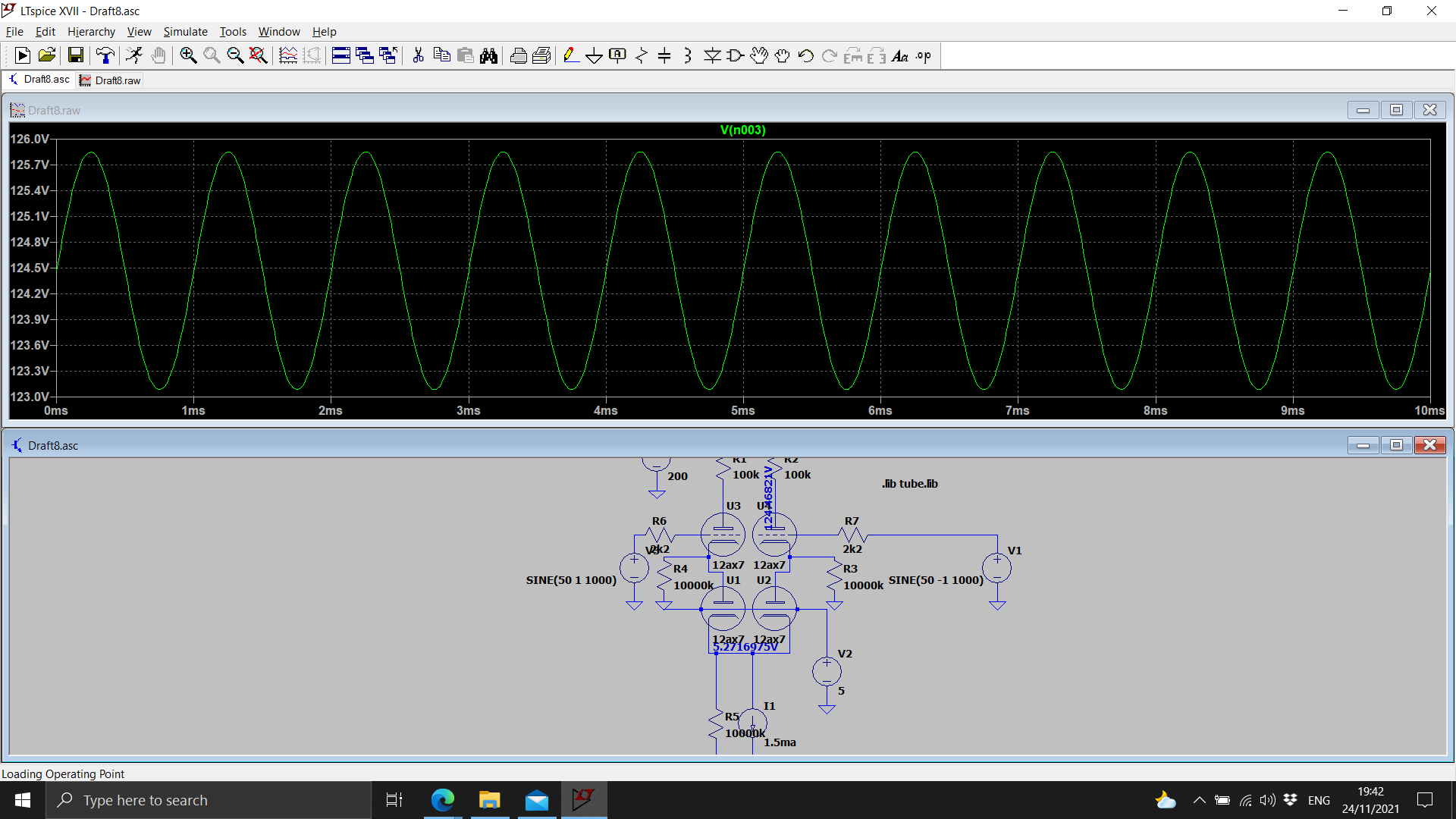This screenshot has width=1456, height=819.
Task: Open the component chooser gate icon
Action: pos(735,55)
